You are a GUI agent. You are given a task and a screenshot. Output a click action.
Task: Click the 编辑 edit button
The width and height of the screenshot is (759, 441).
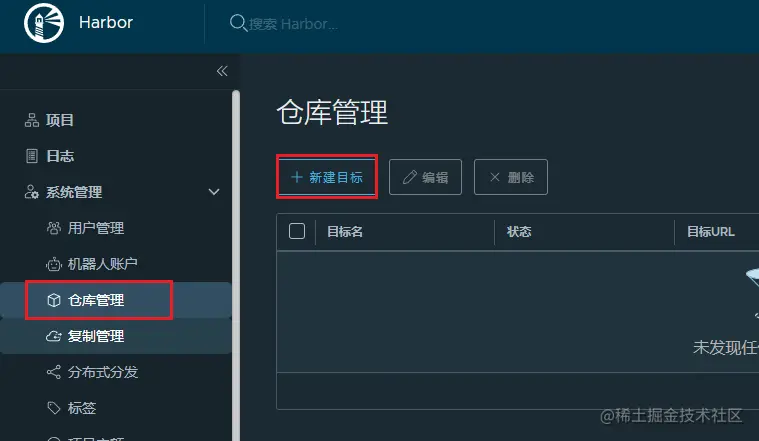click(x=425, y=177)
